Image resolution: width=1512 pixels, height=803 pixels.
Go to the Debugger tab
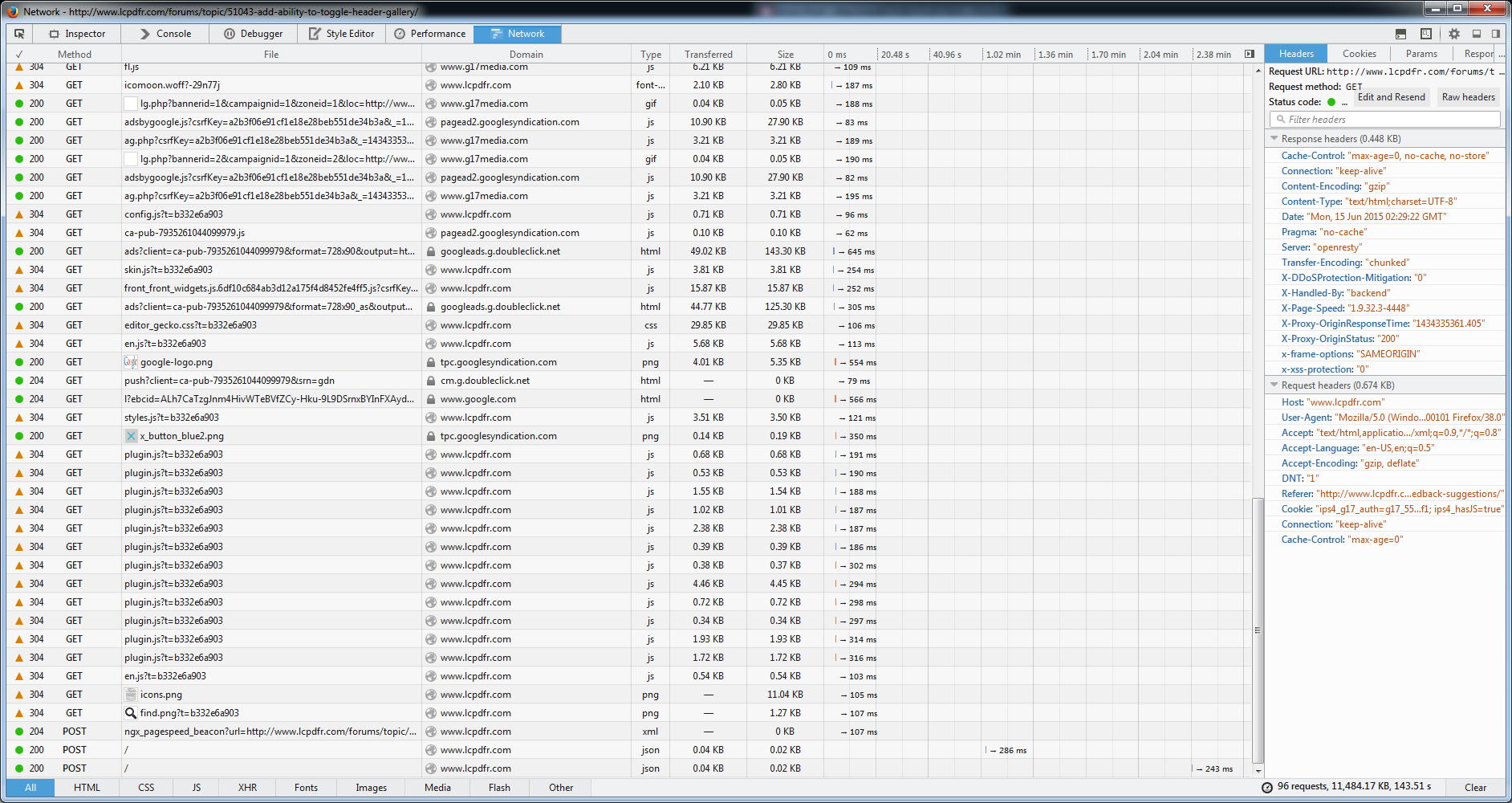pyautogui.click(x=253, y=34)
